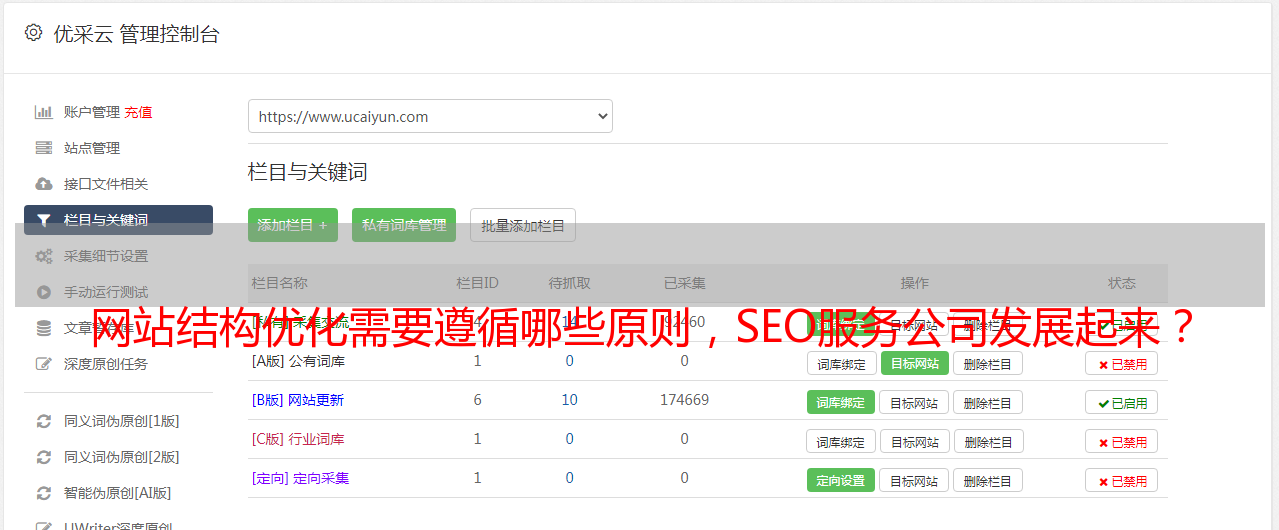Open 账户管理 in the sidebar
The height and width of the screenshot is (530, 1279).
[92, 112]
